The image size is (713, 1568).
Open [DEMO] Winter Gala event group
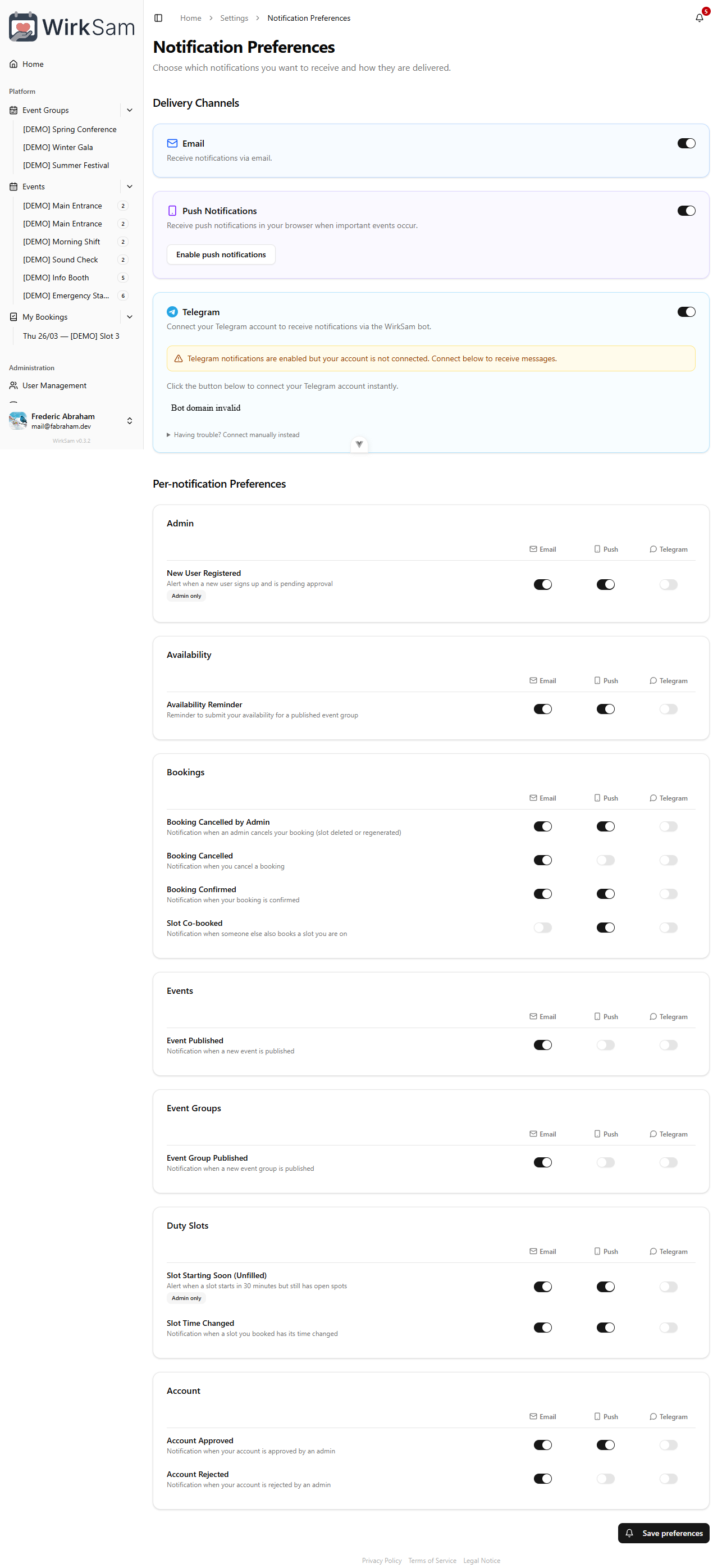[x=58, y=147]
